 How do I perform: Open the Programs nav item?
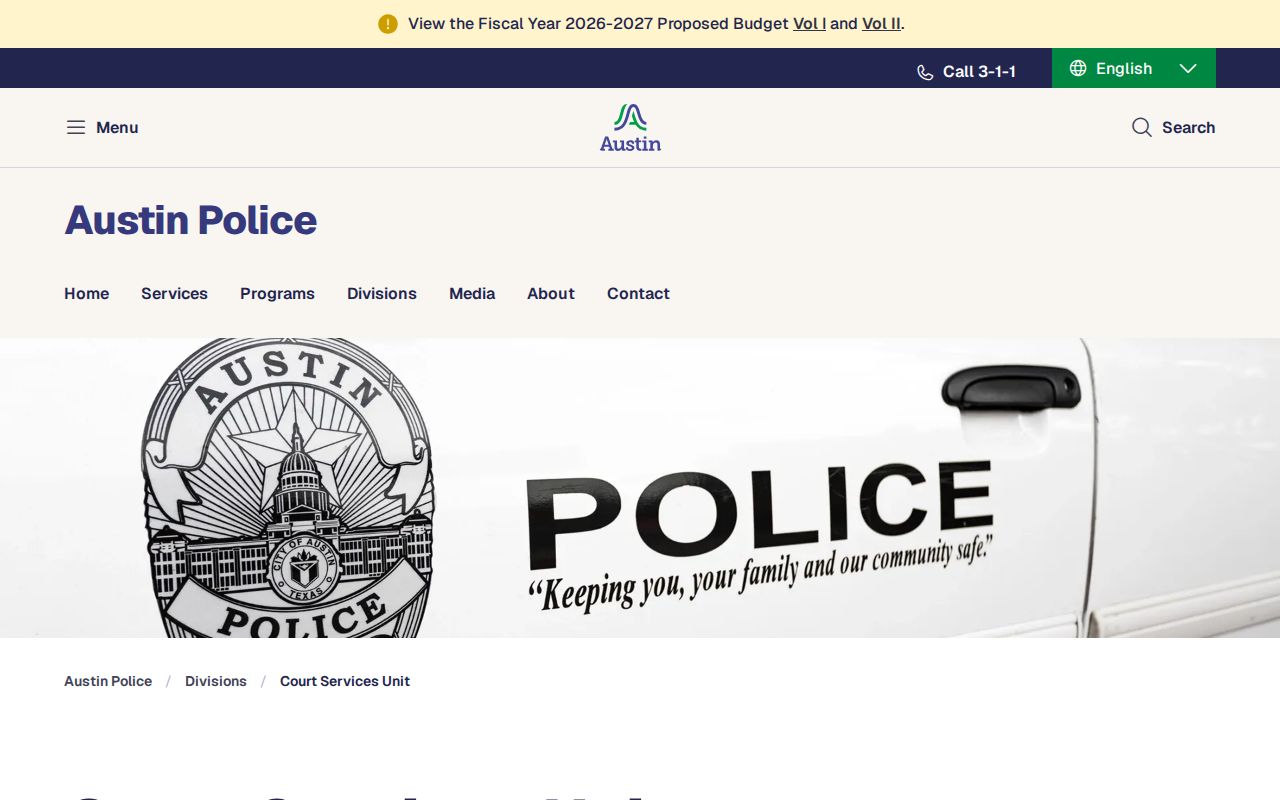pos(277,293)
